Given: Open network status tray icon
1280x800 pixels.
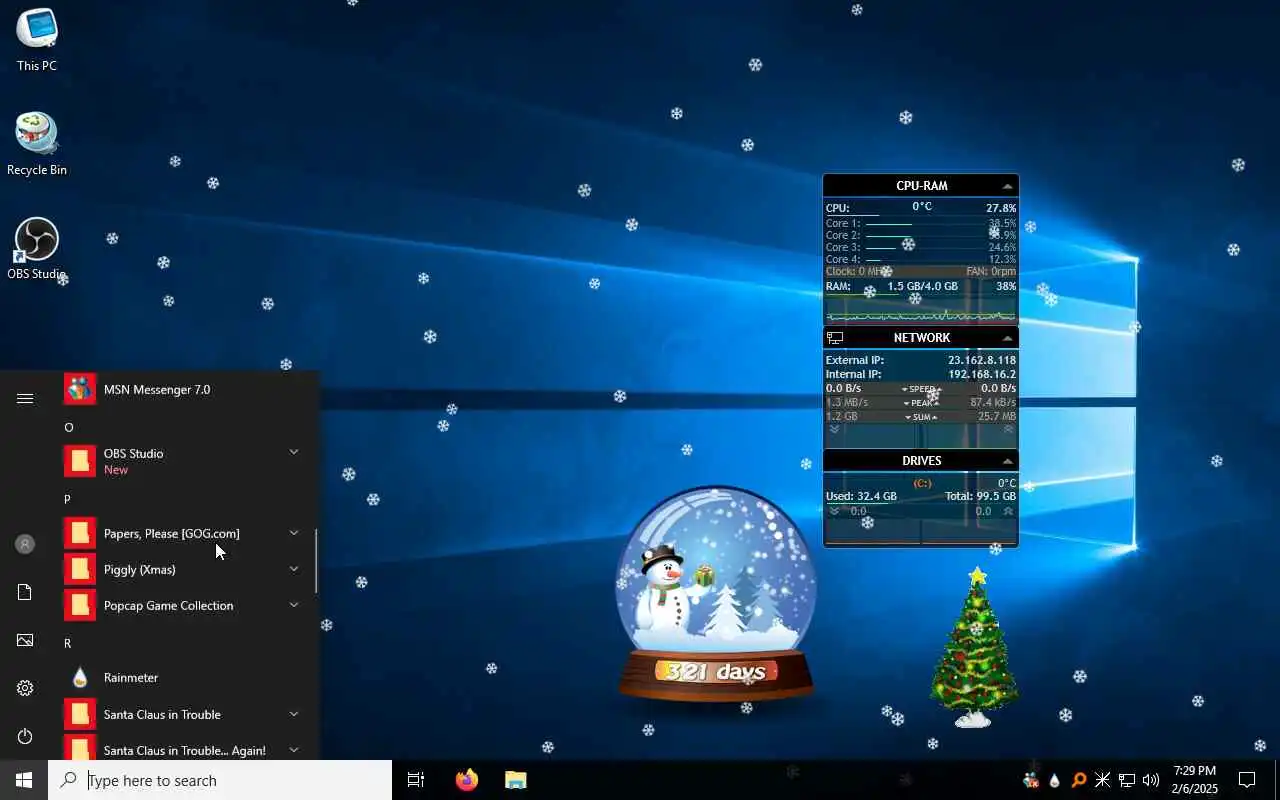Looking at the screenshot, I should [x=1126, y=780].
